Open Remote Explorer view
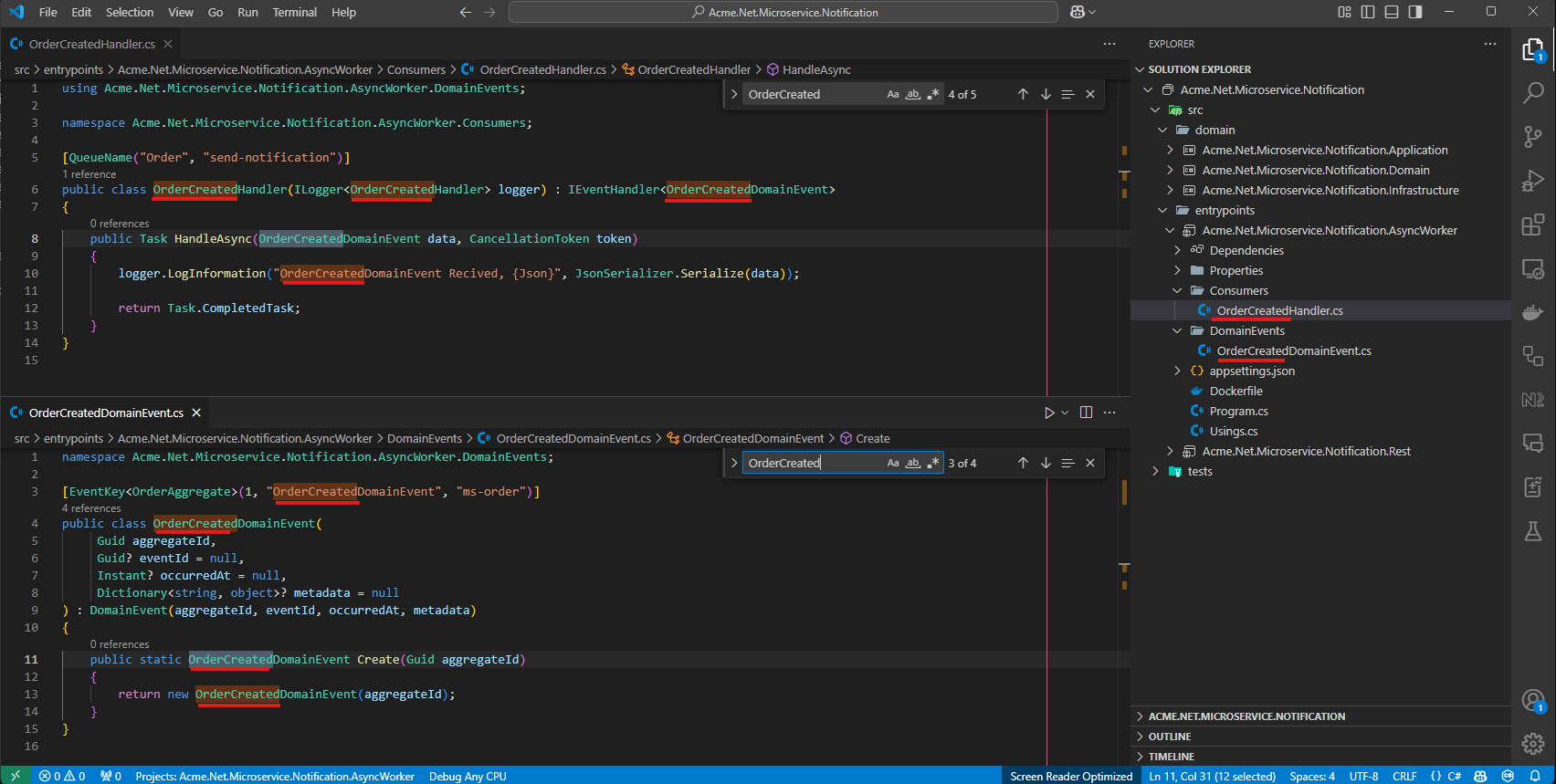The image size is (1556, 784). (x=1533, y=268)
